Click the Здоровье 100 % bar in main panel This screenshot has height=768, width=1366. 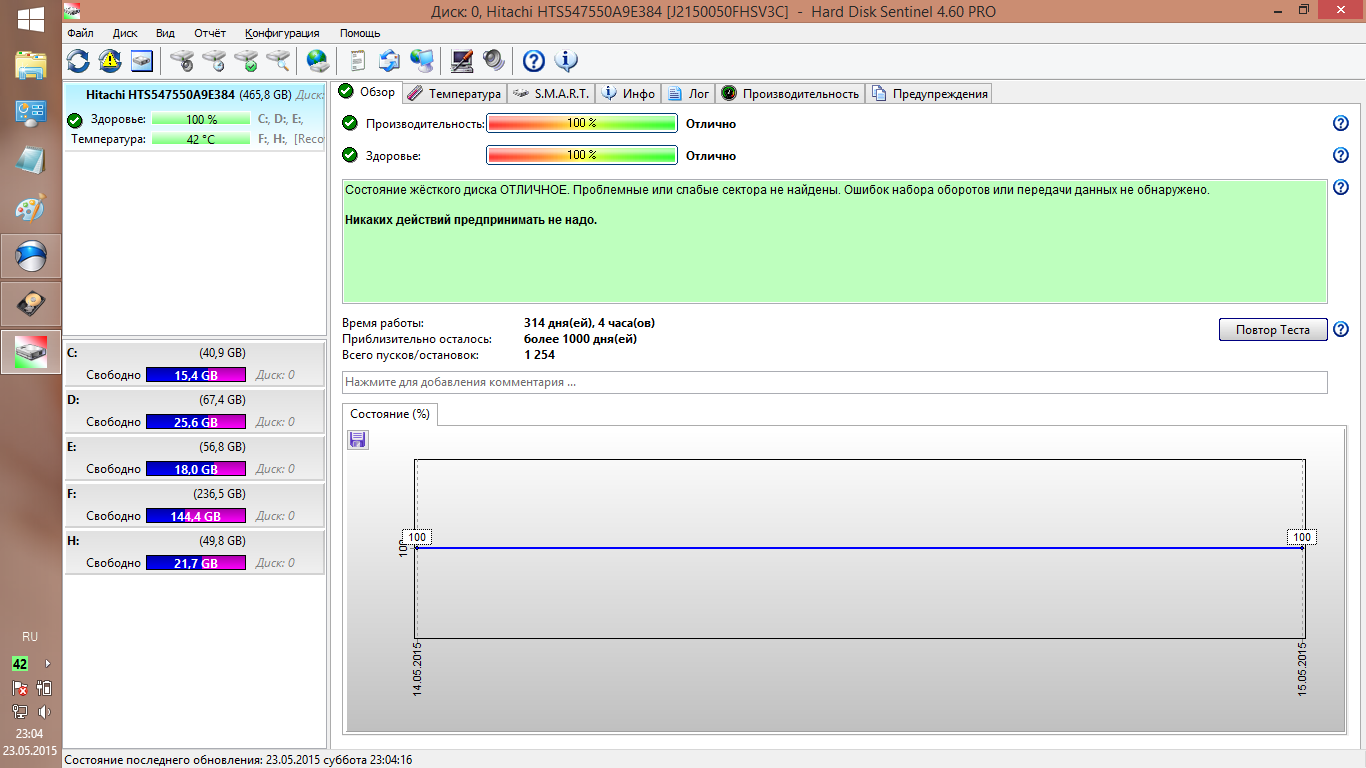pyautogui.click(x=582, y=155)
